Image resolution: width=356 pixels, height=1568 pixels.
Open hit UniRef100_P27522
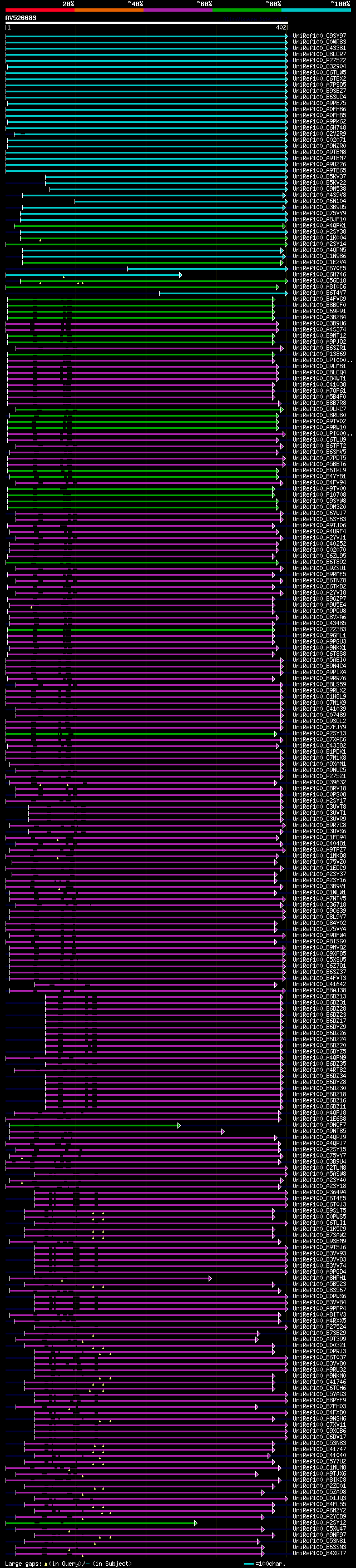click(319, 60)
